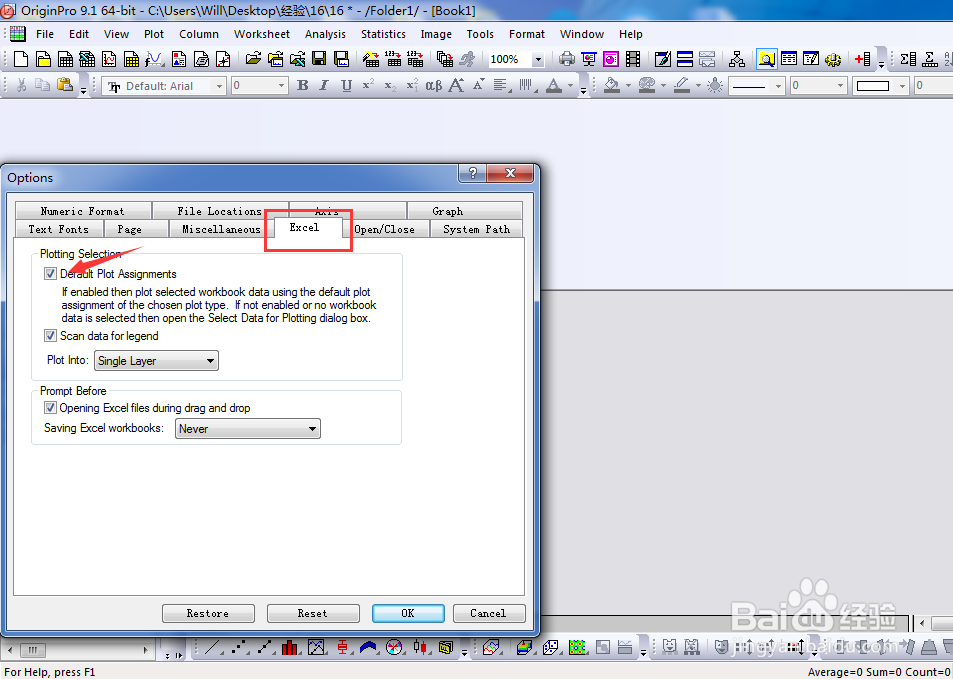Viewport: 953px width, 680px height.
Task: Click the Open project folder icon
Action: pyautogui.click(x=253, y=59)
